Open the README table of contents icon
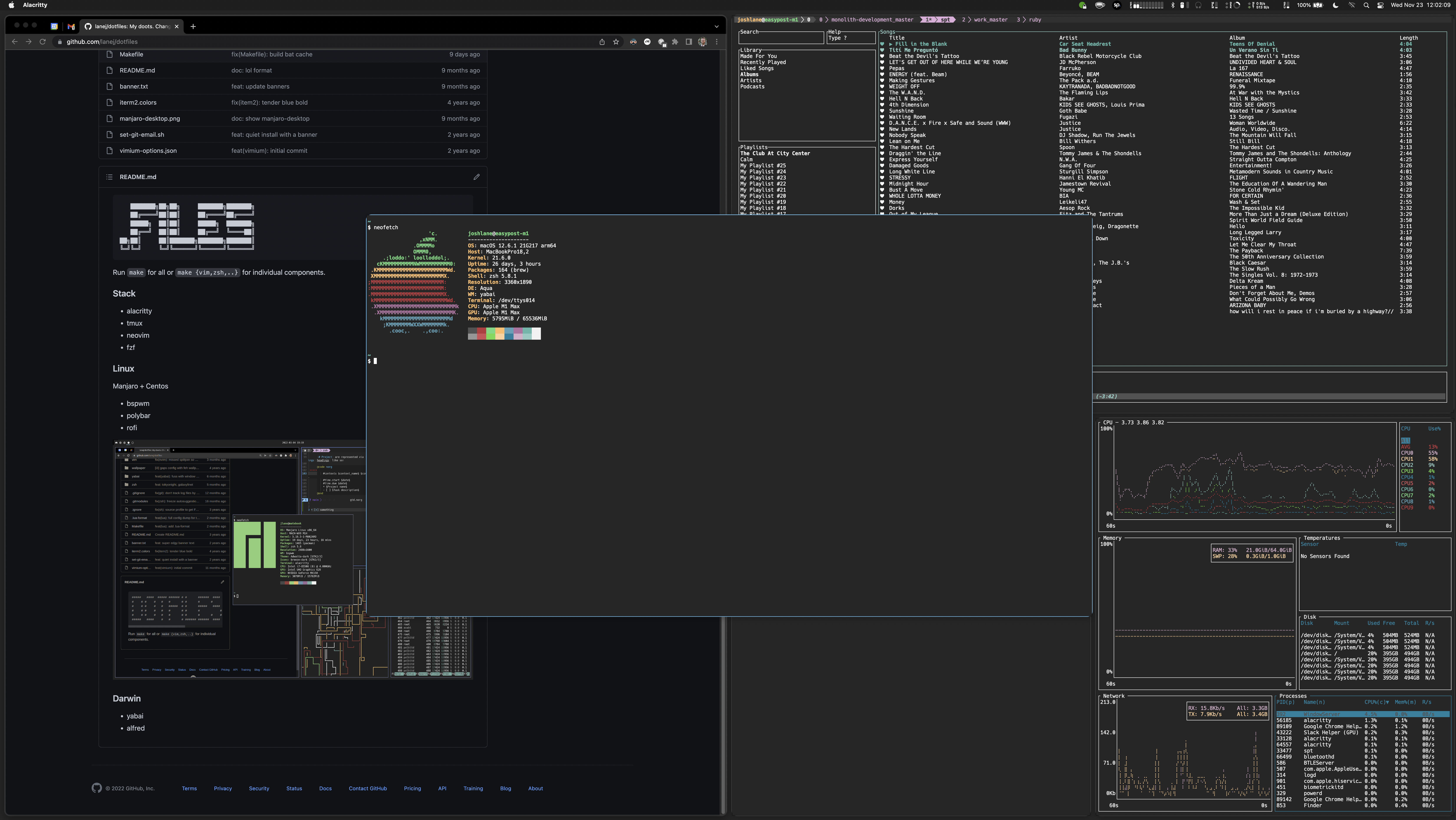The height and width of the screenshot is (820, 1456). point(109,177)
